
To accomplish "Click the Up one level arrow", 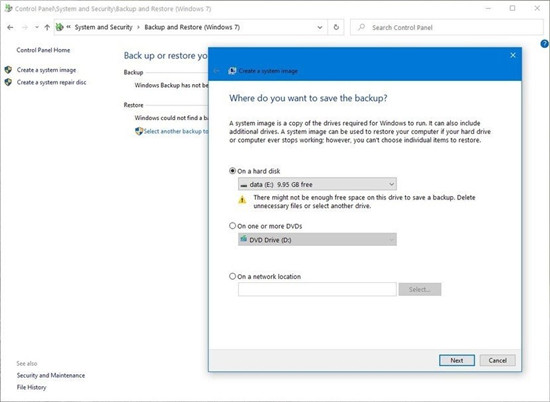I will point(47,27).
